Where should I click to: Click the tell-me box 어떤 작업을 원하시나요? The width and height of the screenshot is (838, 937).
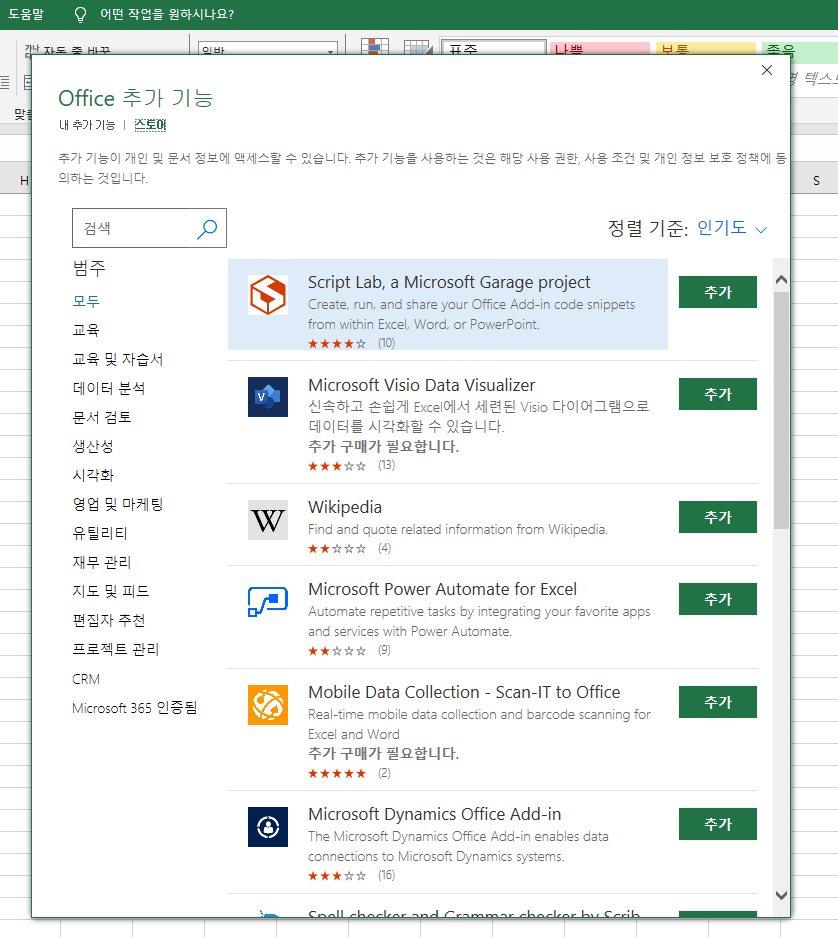167,14
